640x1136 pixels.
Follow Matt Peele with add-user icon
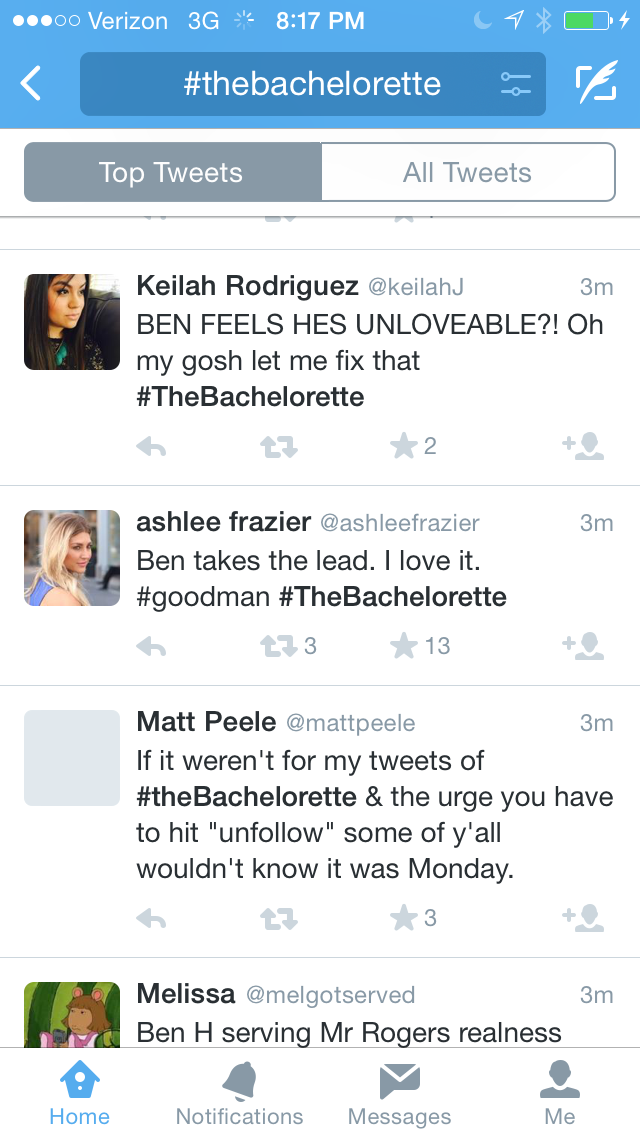click(583, 918)
